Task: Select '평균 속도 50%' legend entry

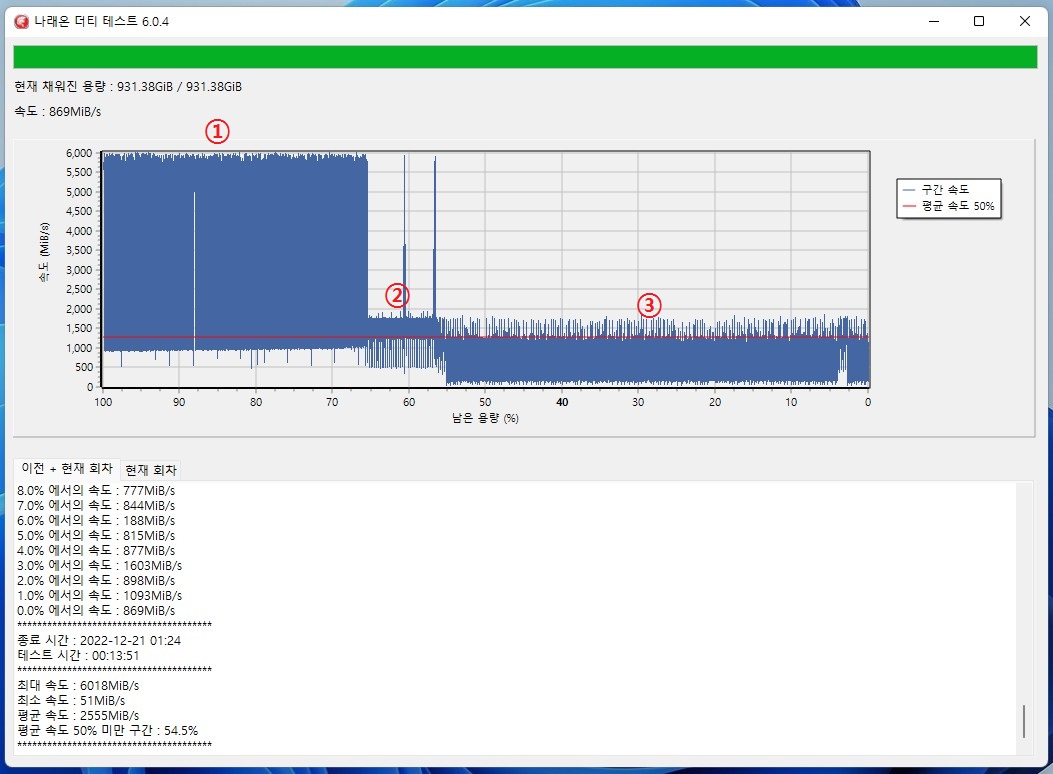Action: [x=948, y=206]
